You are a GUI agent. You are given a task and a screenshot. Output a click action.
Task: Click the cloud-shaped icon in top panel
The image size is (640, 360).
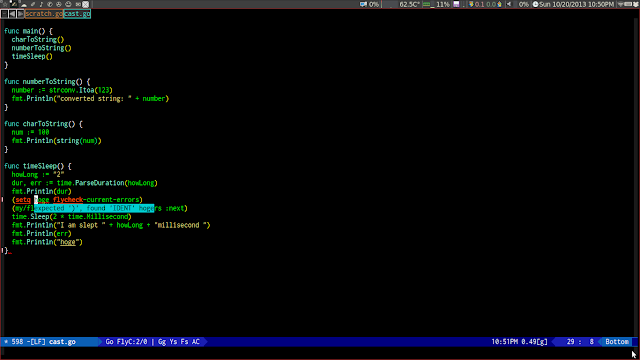(24, 5)
